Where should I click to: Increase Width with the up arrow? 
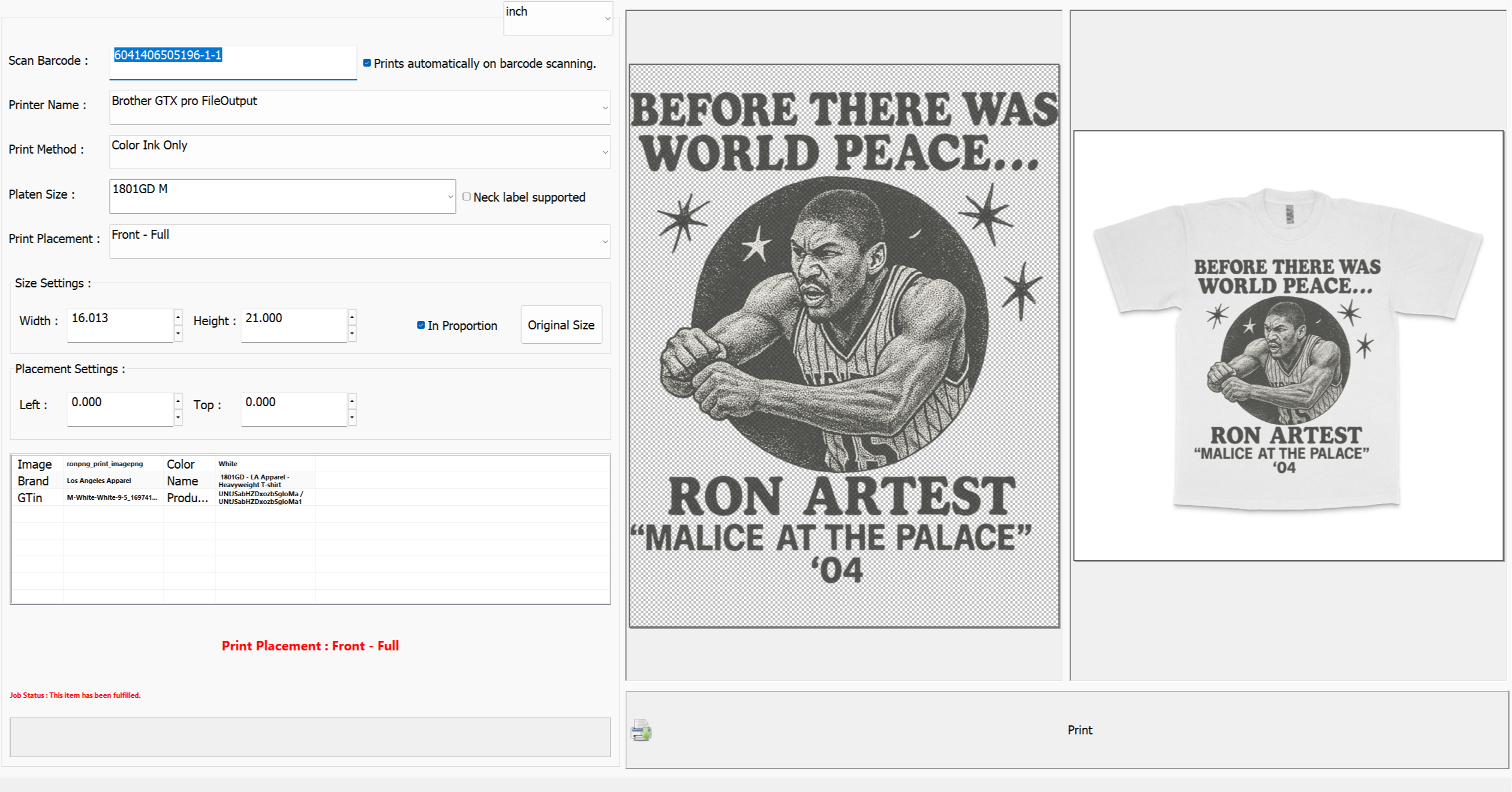[x=178, y=317]
